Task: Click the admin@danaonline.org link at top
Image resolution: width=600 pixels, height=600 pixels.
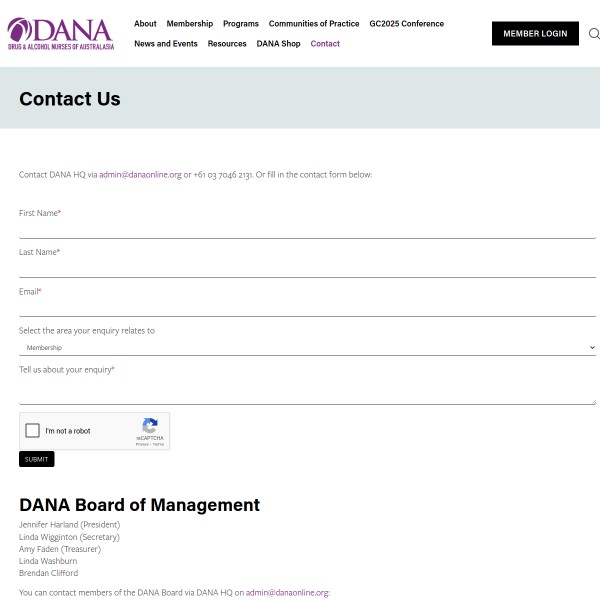Action: 140,175
